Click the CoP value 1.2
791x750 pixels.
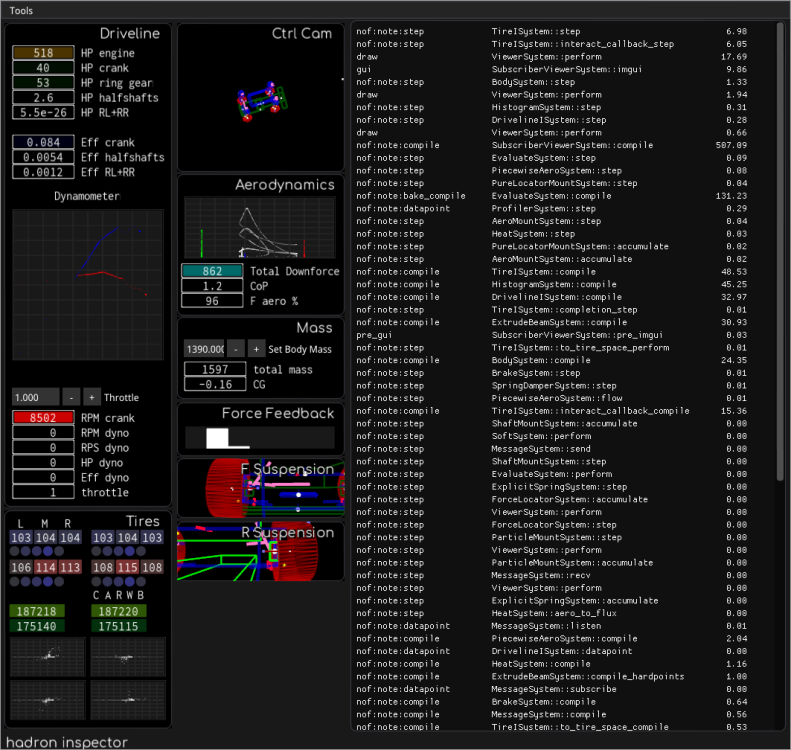(x=212, y=286)
